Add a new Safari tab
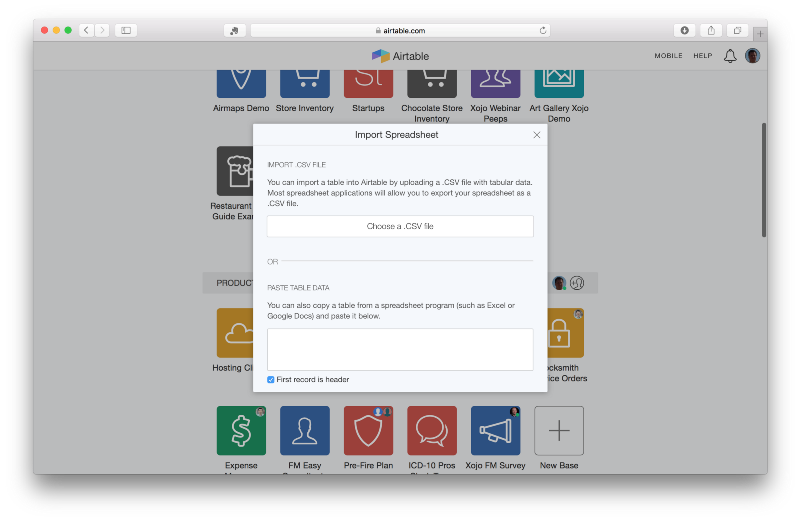The width and height of the screenshot is (800, 520). point(760,34)
